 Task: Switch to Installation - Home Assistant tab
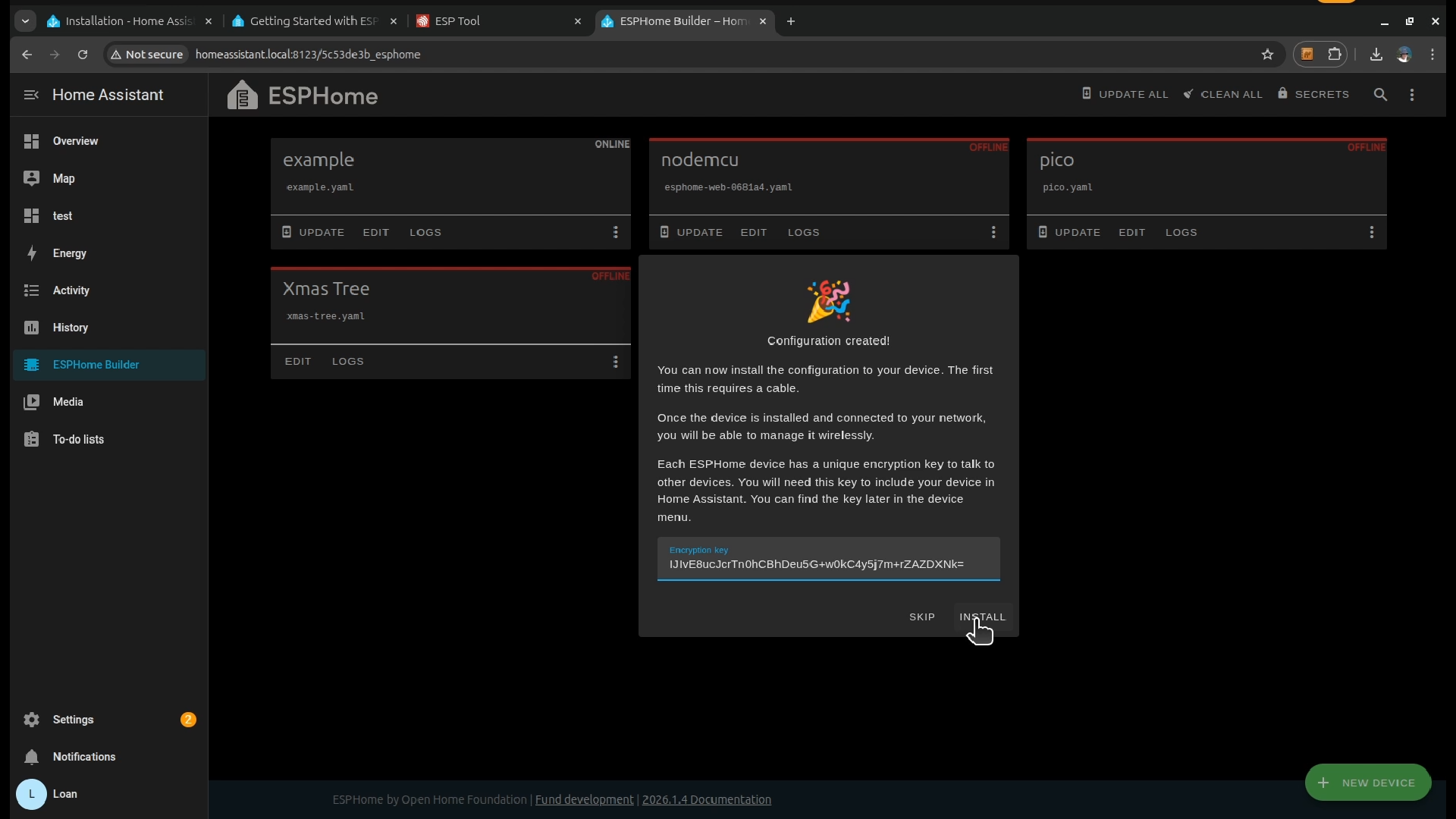(x=129, y=21)
